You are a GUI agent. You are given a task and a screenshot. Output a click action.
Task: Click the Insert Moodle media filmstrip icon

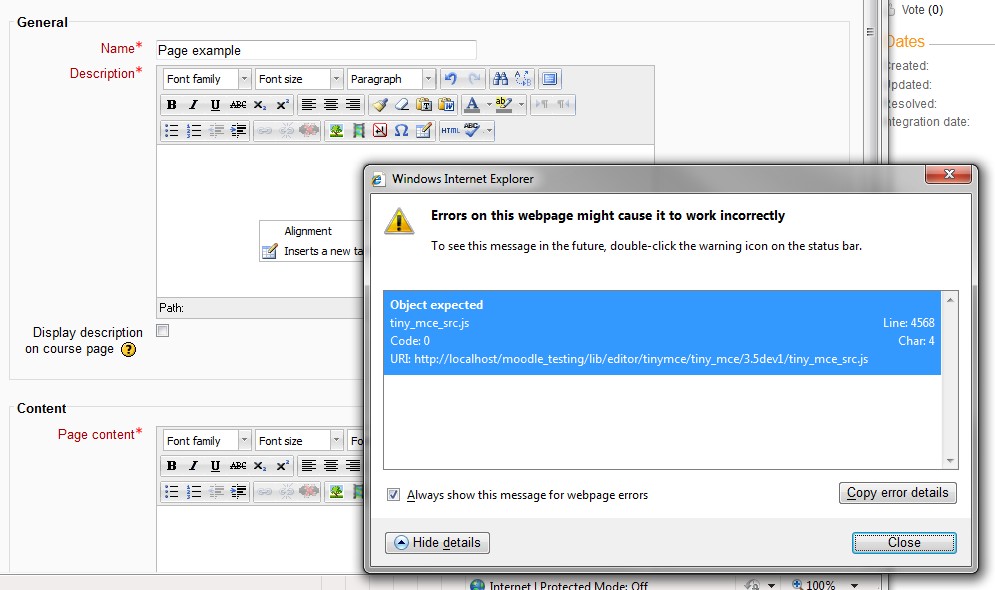[x=359, y=131]
